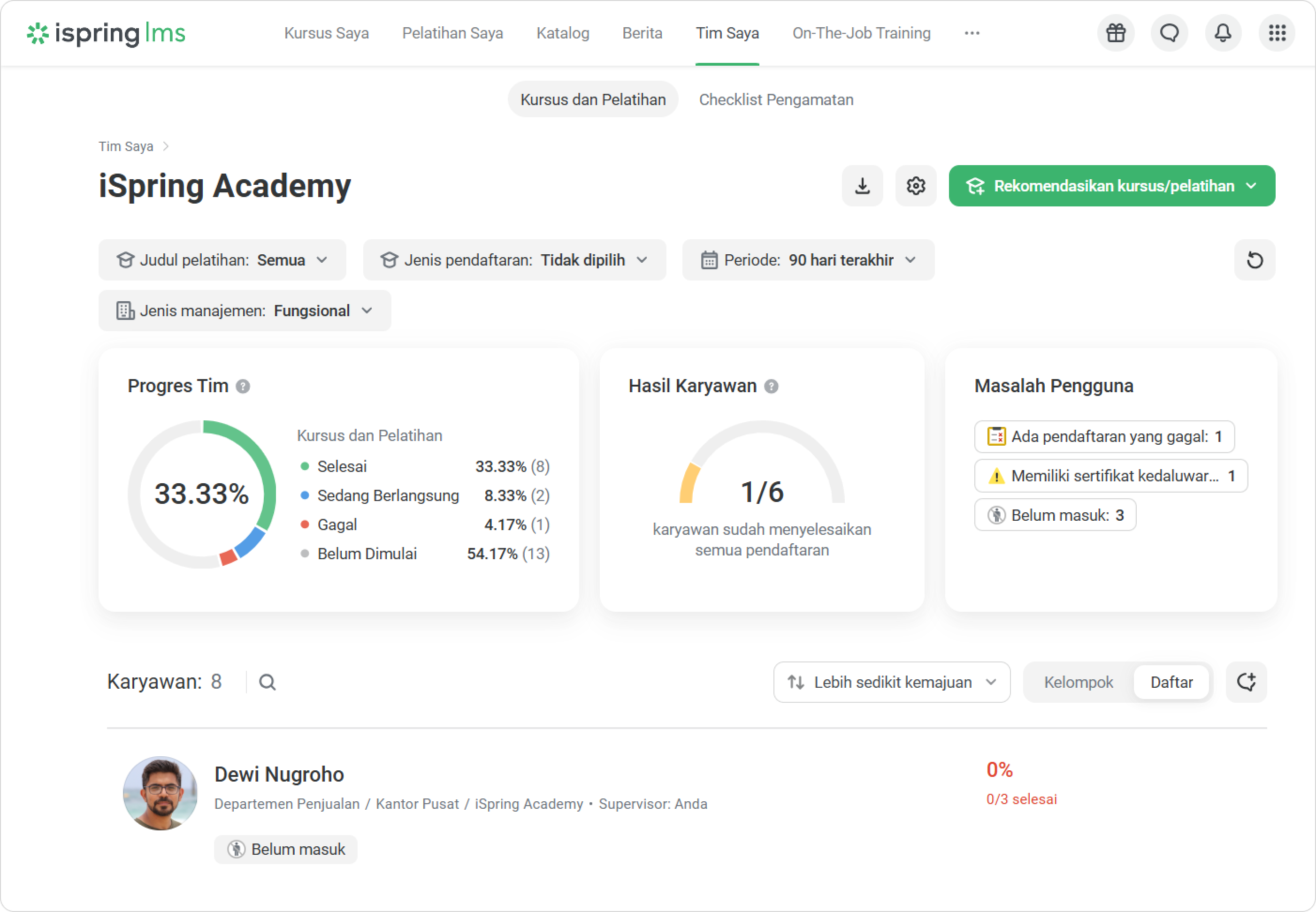Click the refresh-plus icon beside Daftar
This screenshot has width=1316, height=912.
1246,682
